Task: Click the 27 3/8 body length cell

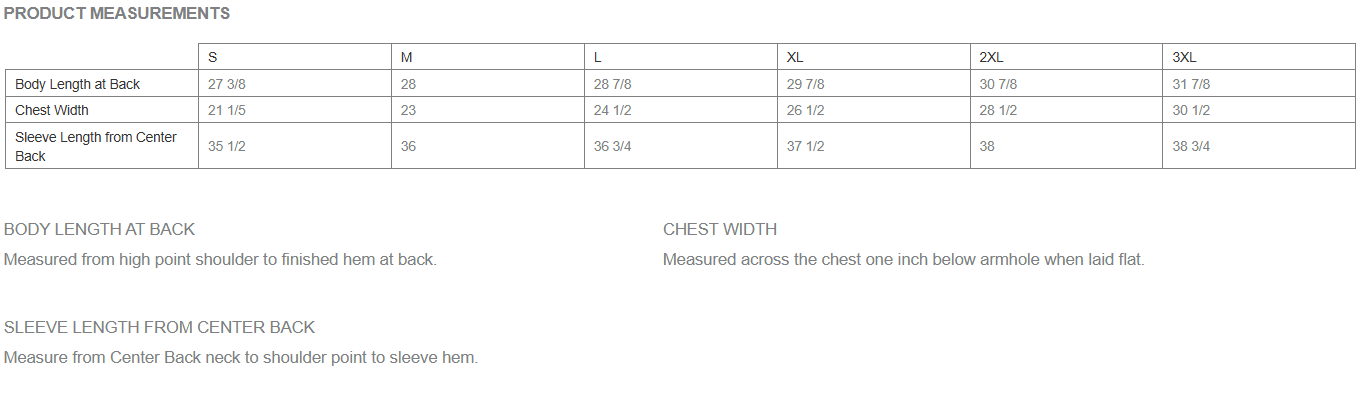Action: pos(226,84)
